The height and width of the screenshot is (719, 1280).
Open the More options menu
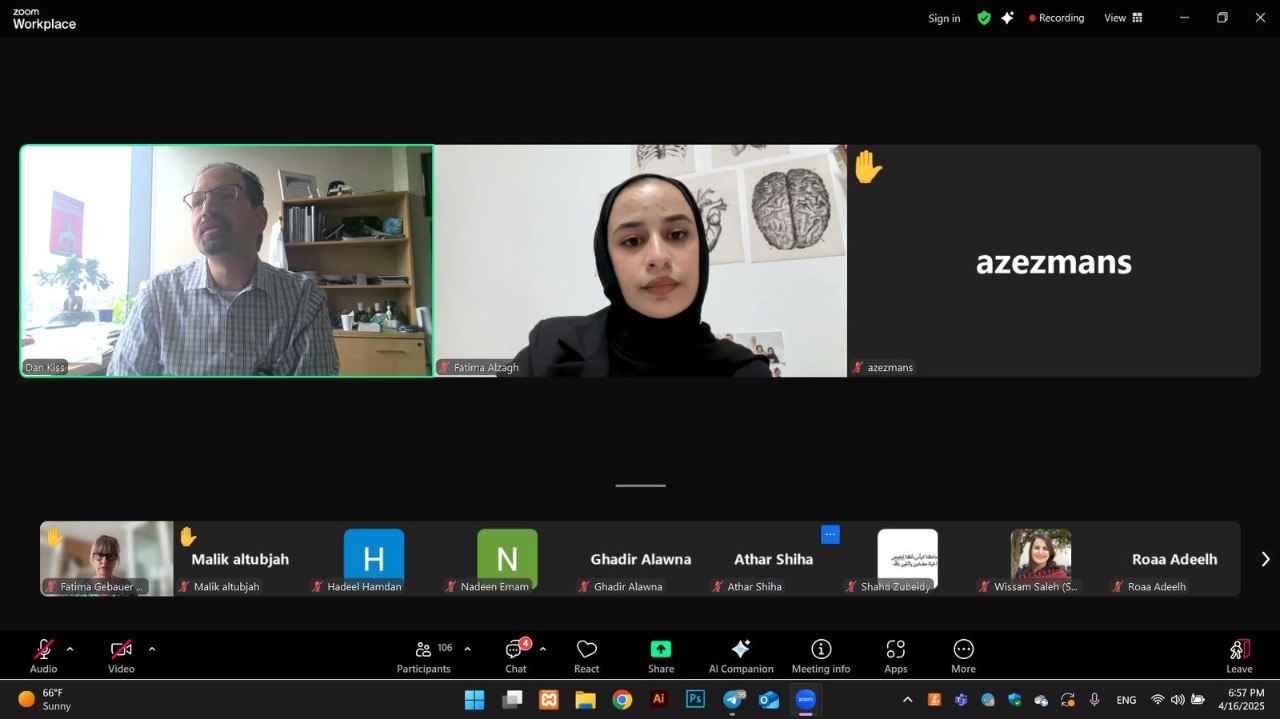coord(963,655)
